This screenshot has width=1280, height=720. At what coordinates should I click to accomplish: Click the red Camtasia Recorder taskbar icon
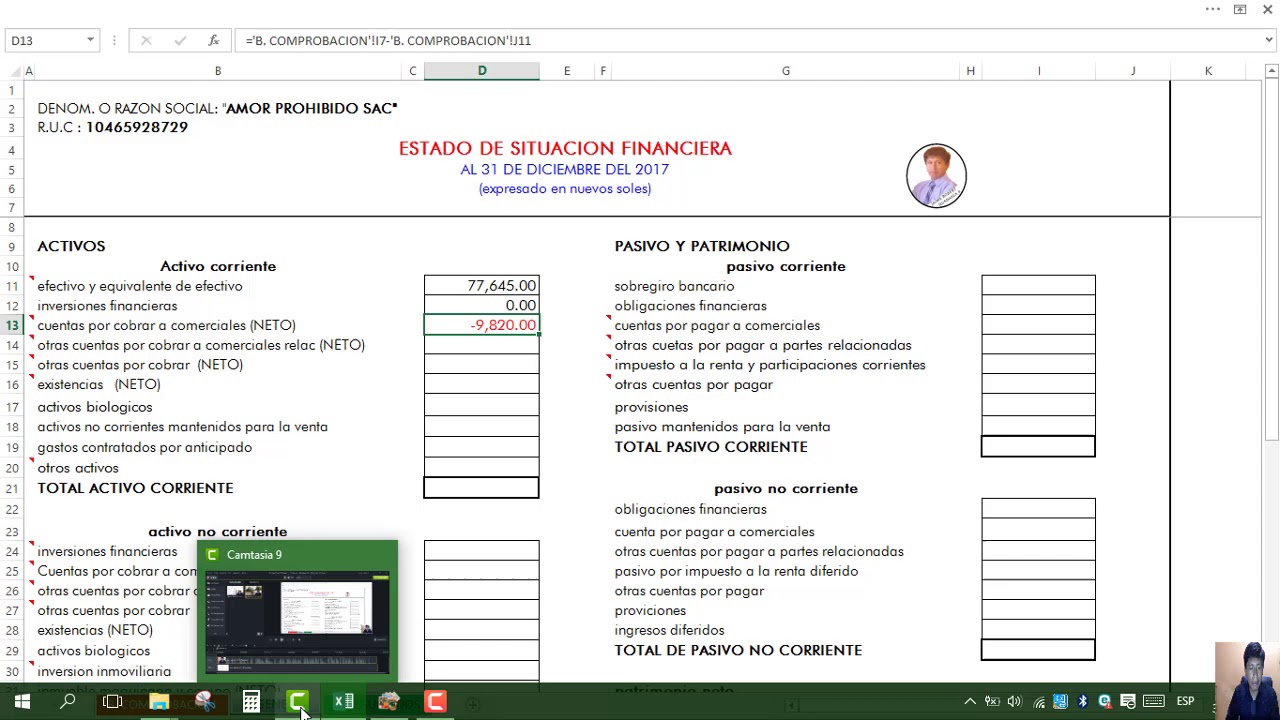pyautogui.click(x=435, y=702)
